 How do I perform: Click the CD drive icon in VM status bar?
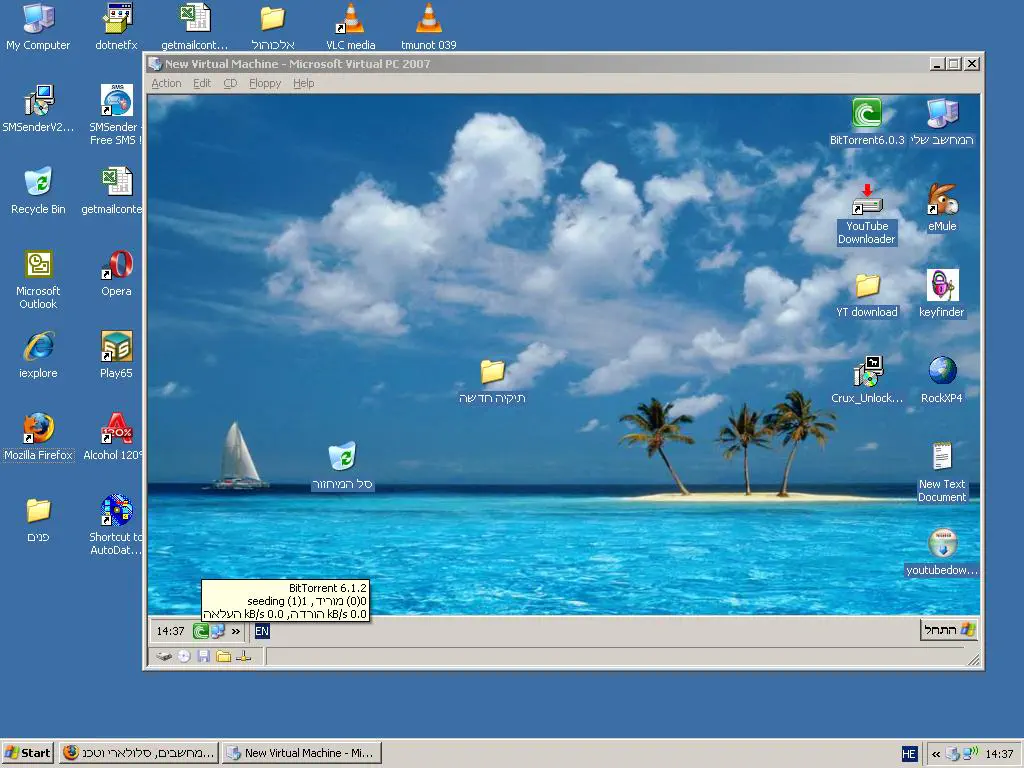(x=184, y=657)
